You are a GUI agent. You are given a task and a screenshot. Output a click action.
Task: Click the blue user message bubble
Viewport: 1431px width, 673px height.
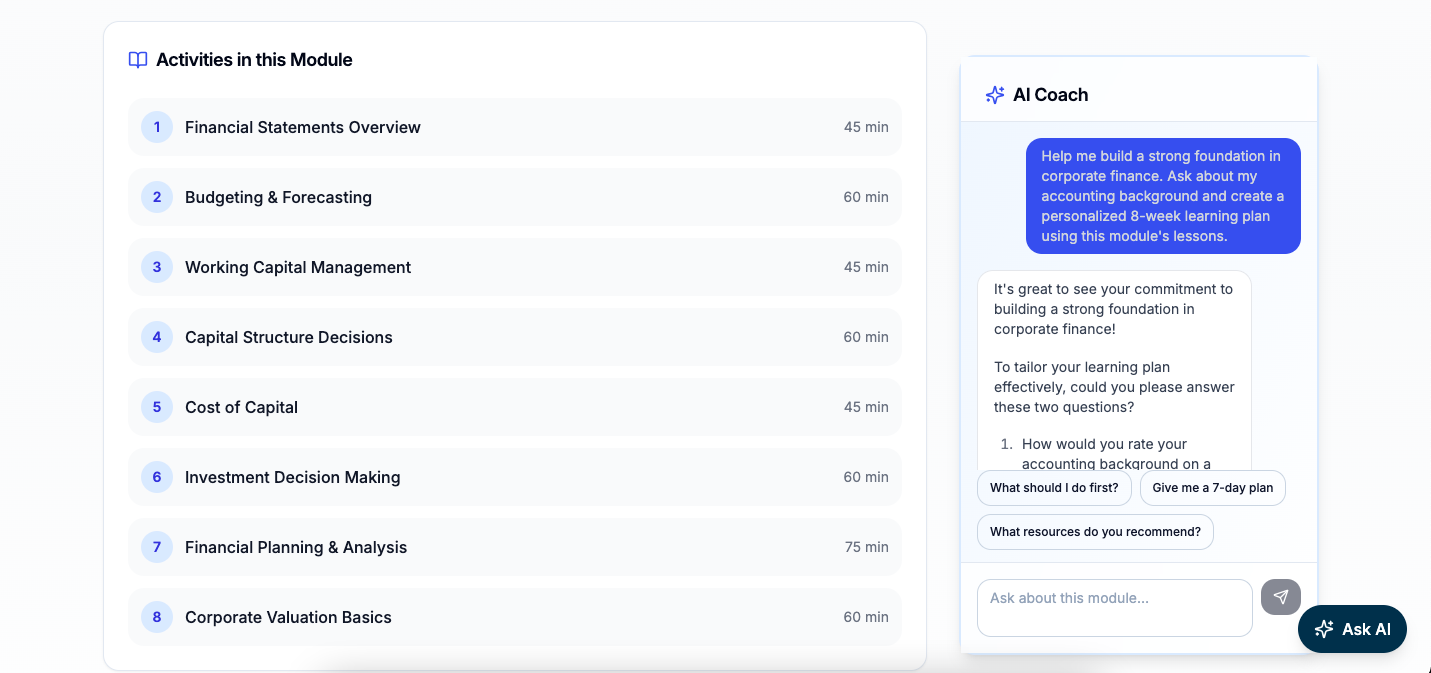click(x=1163, y=196)
